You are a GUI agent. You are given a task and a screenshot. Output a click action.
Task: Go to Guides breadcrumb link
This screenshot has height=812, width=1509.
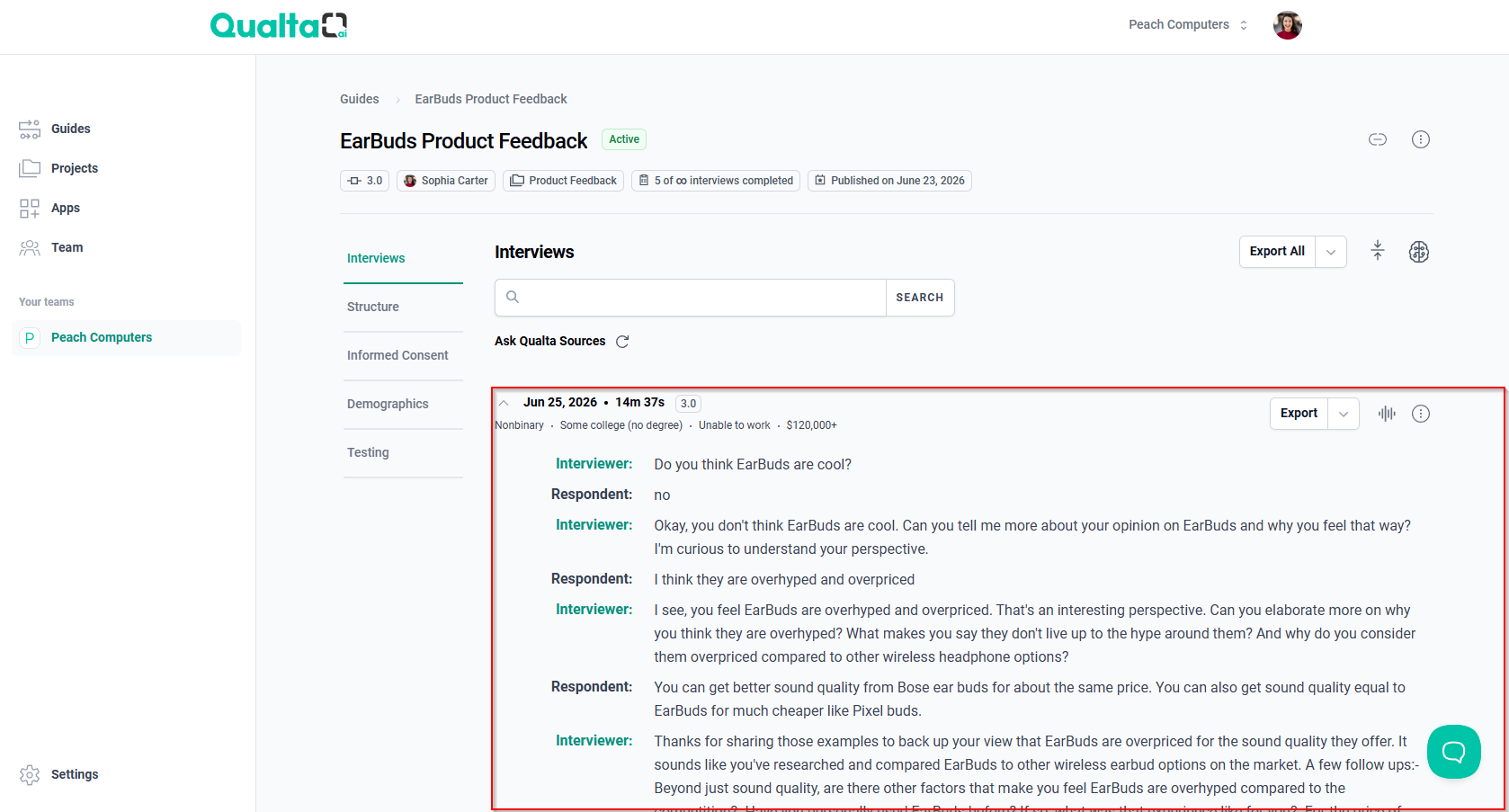point(359,99)
